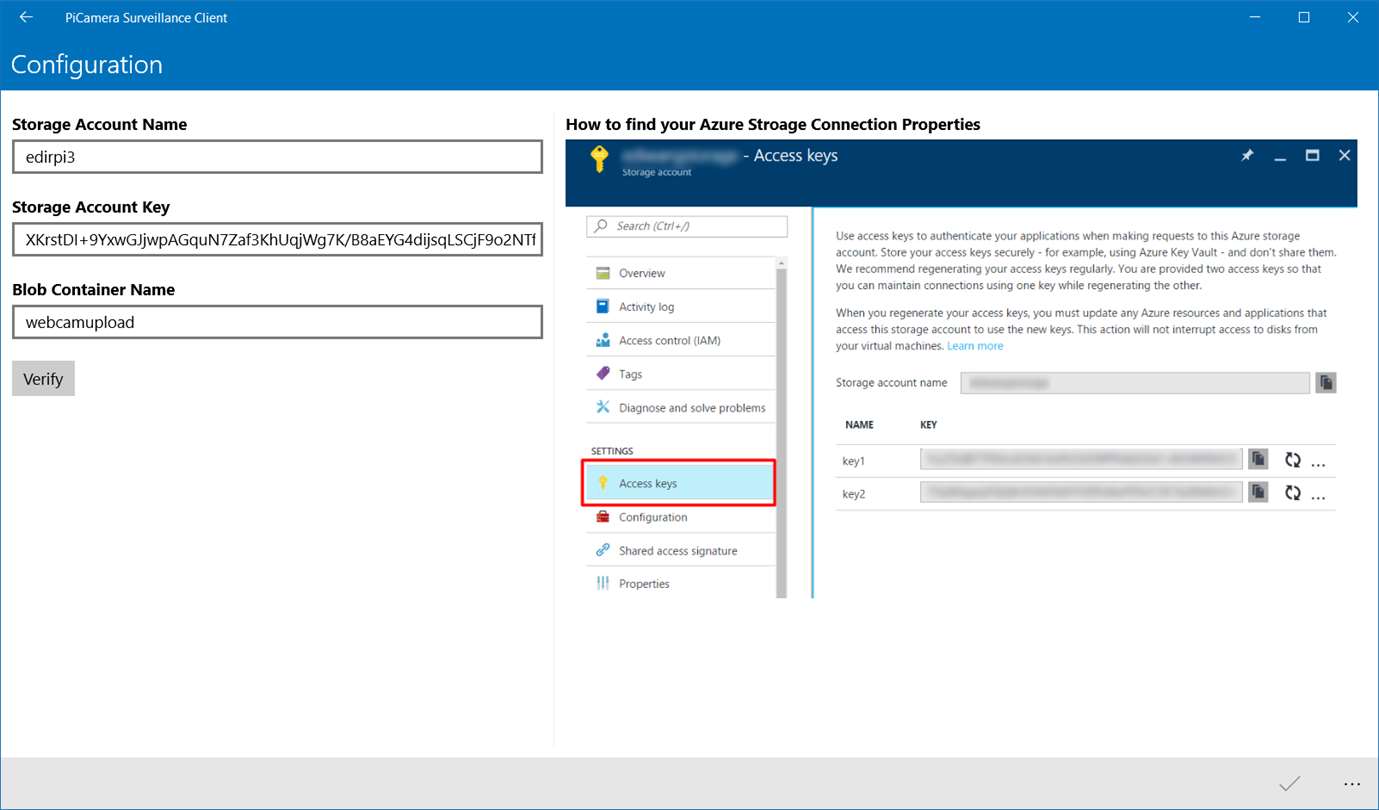Click the 'Blob Container Name' label
This screenshot has height=810, width=1379.
93,290
